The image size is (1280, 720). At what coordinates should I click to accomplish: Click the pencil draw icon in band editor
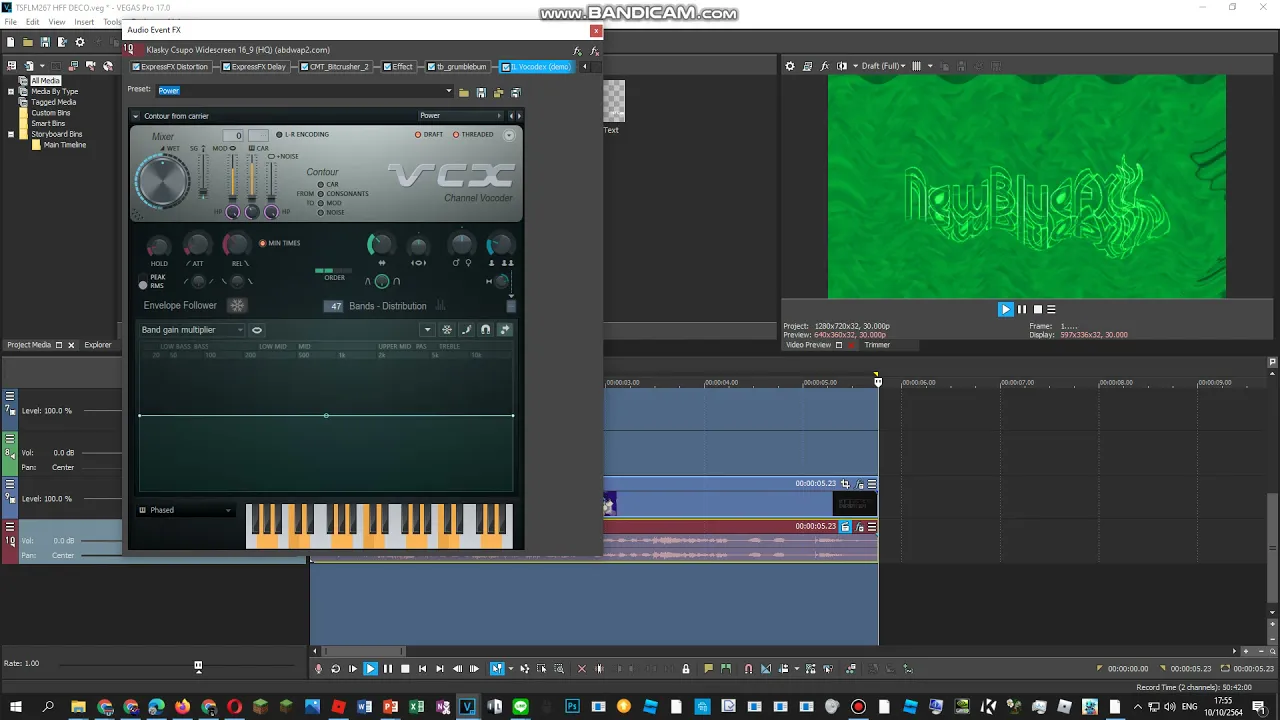(x=466, y=330)
